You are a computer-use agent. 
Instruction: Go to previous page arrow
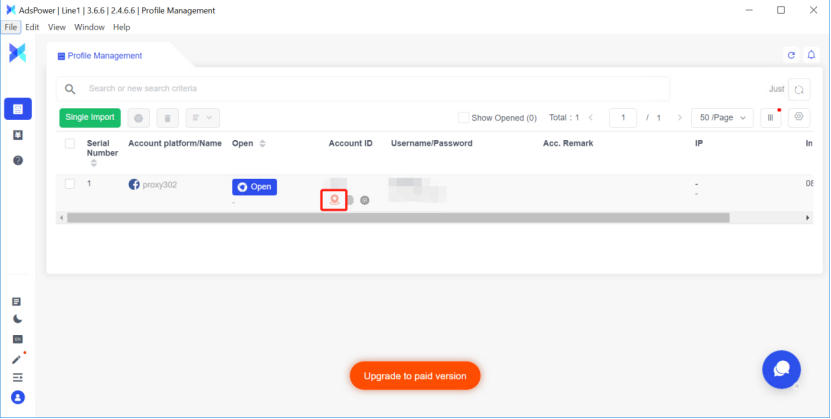click(591, 118)
